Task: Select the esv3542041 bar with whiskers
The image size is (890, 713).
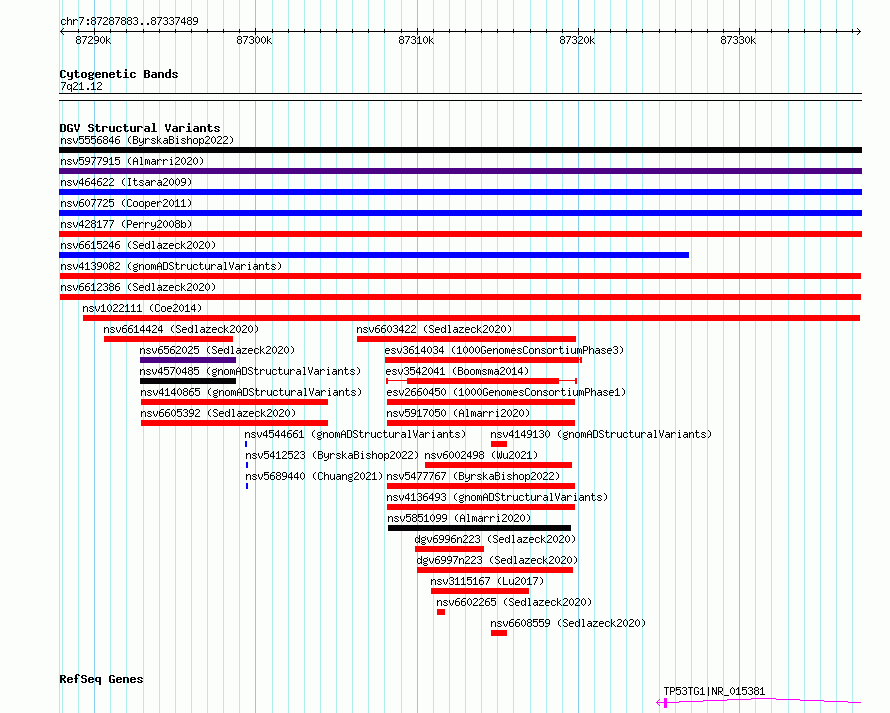Action: (x=482, y=381)
